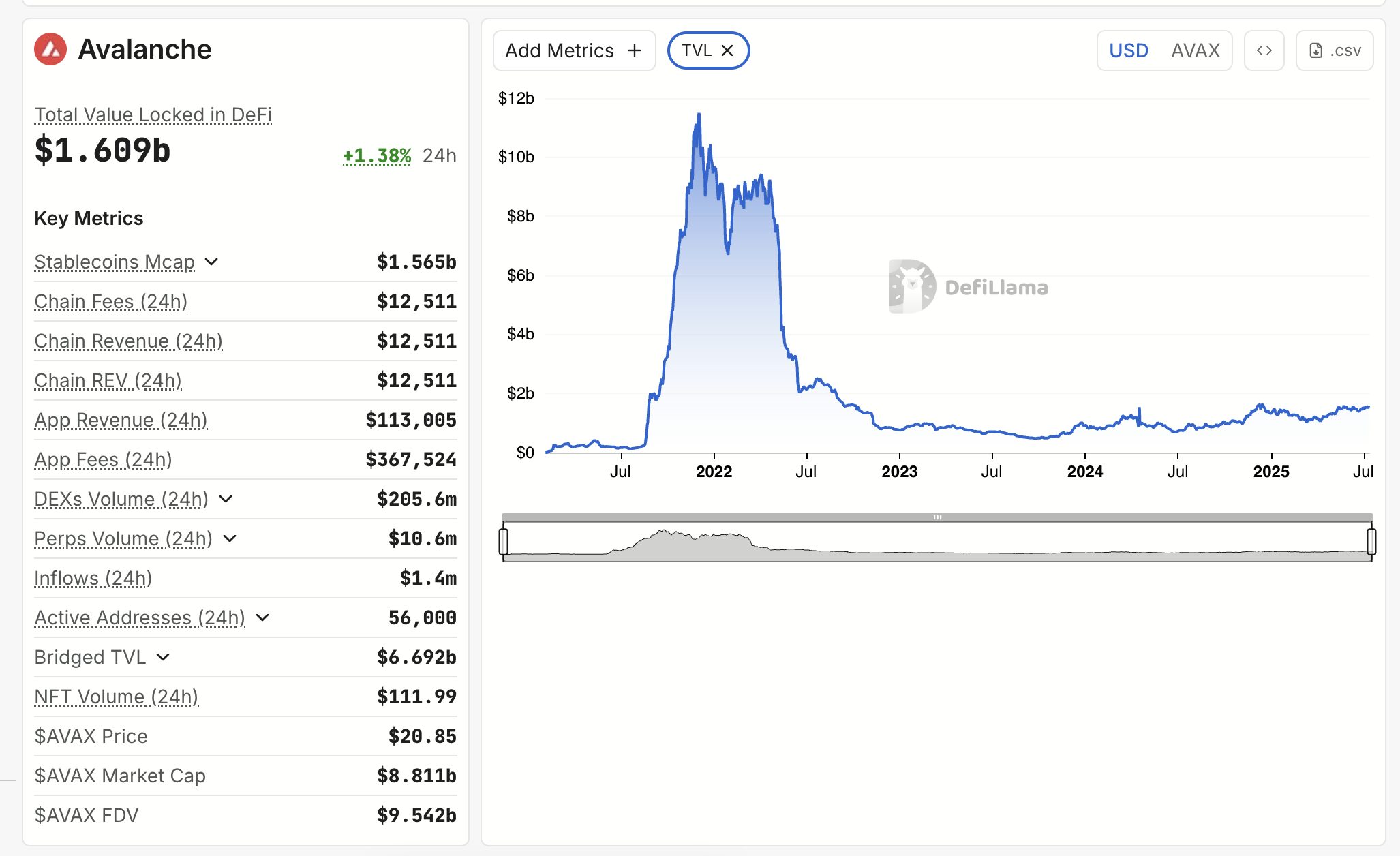Viewport: 1400px width, 856px height.
Task: Click the range slider's top drag bar
Action: coord(937,517)
